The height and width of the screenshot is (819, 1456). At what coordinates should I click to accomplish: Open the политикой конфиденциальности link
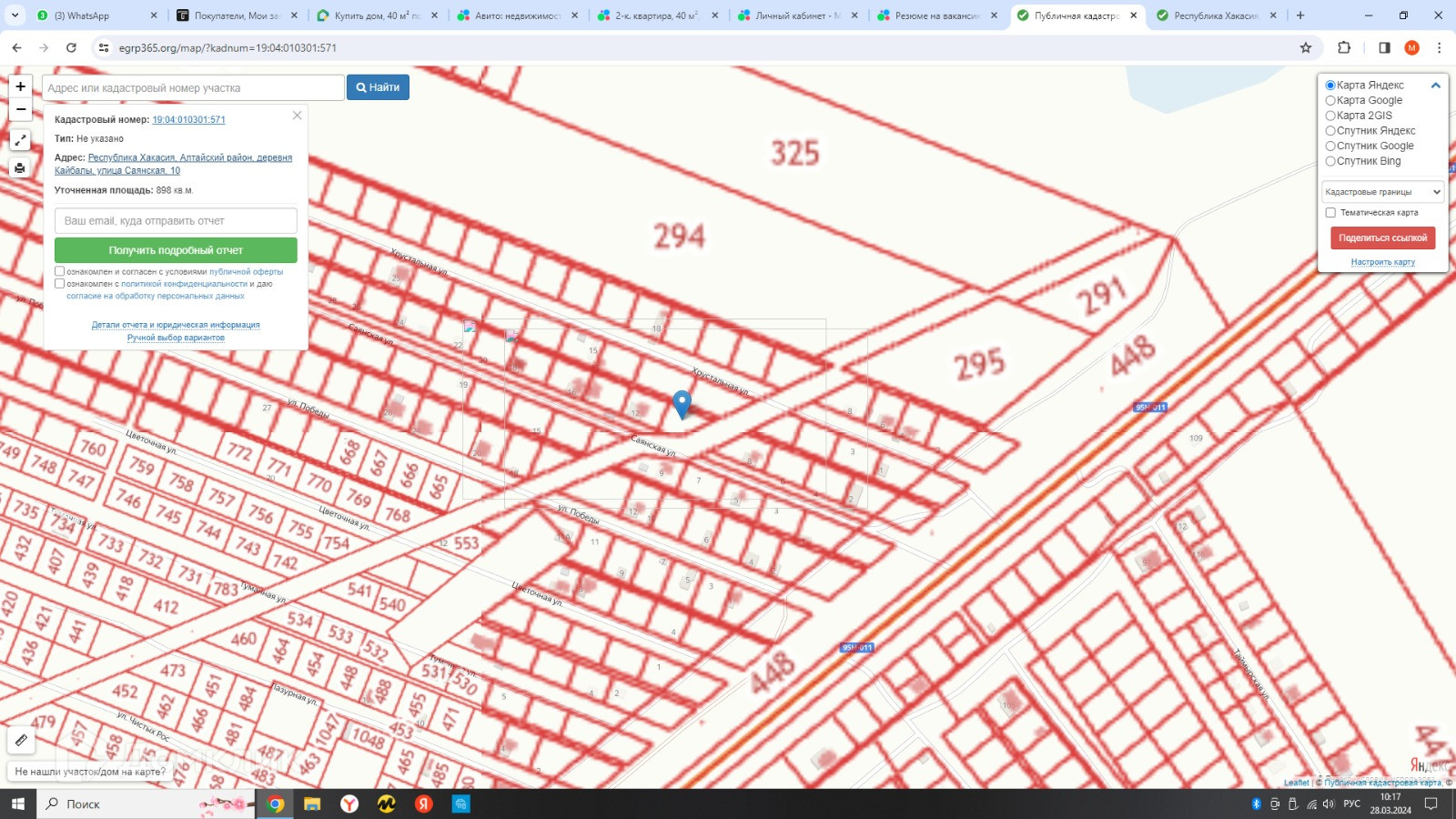pos(184,284)
